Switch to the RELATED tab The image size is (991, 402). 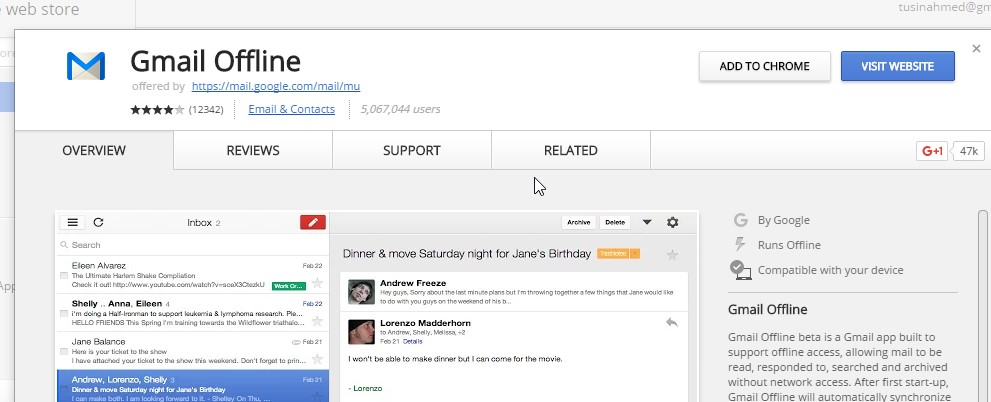click(x=571, y=150)
